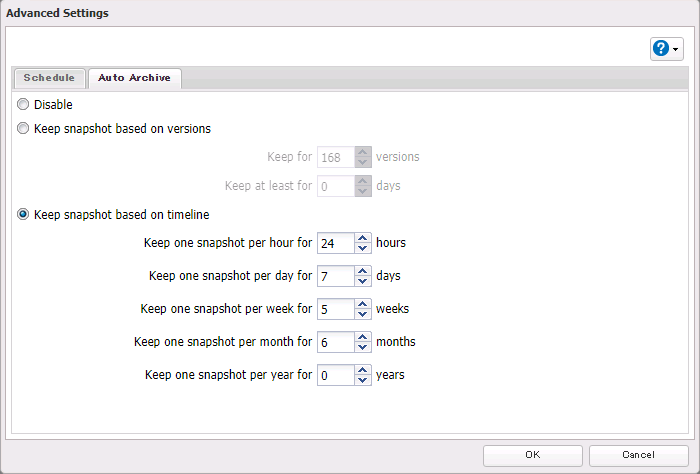Image resolution: width=700 pixels, height=474 pixels.
Task: Decrease the years snapshot value
Action: pyautogui.click(x=362, y=380)
